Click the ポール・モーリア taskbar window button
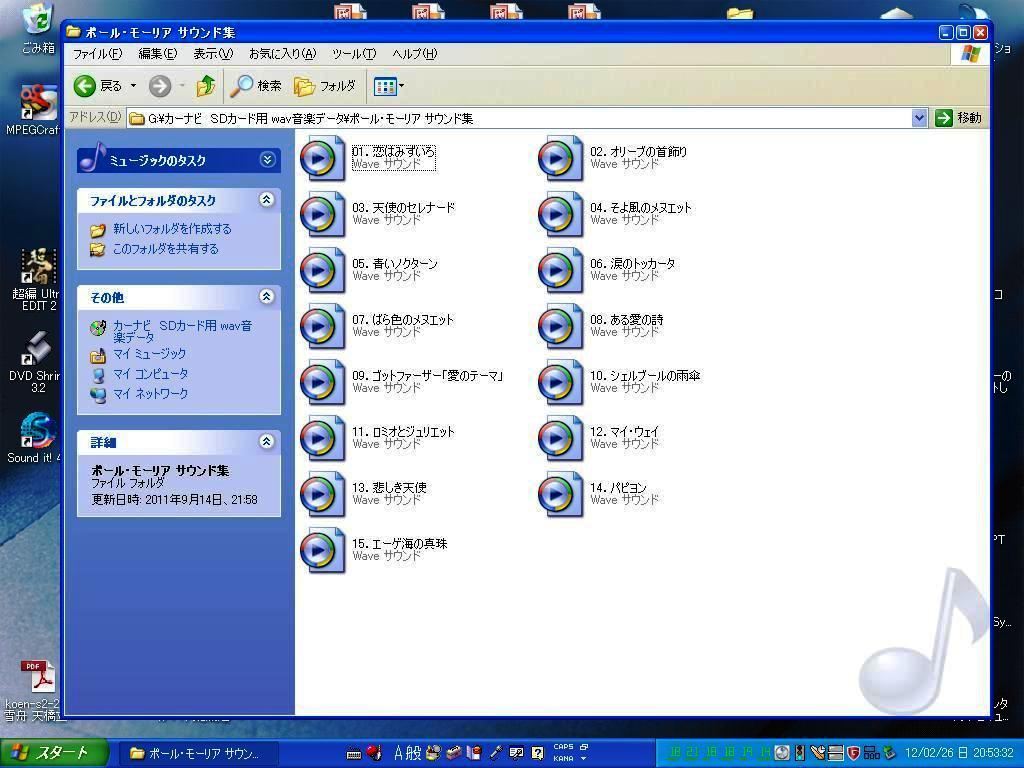 199,754
